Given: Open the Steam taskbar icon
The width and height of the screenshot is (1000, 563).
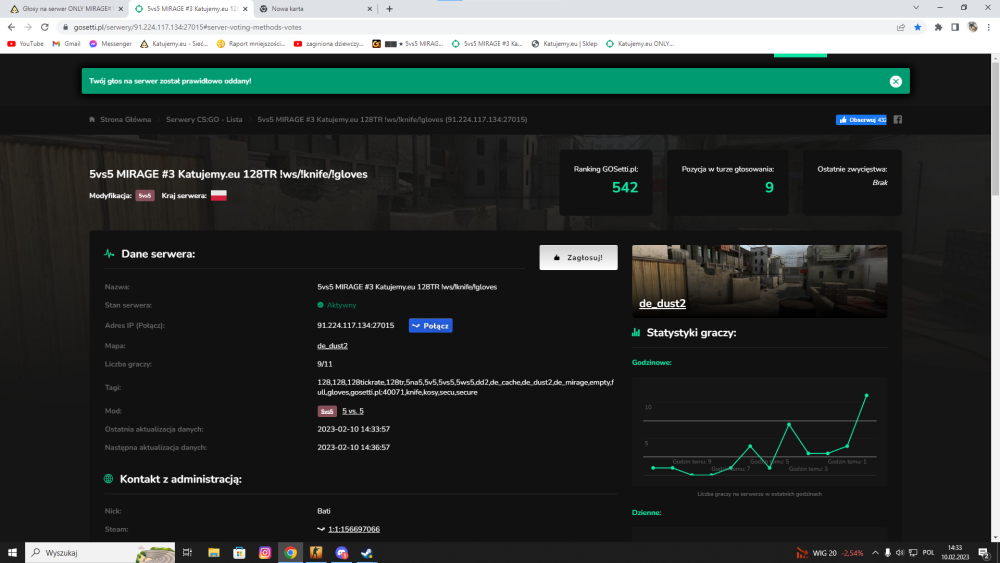Looking at the screenshot, I should [x=367, y=552].
